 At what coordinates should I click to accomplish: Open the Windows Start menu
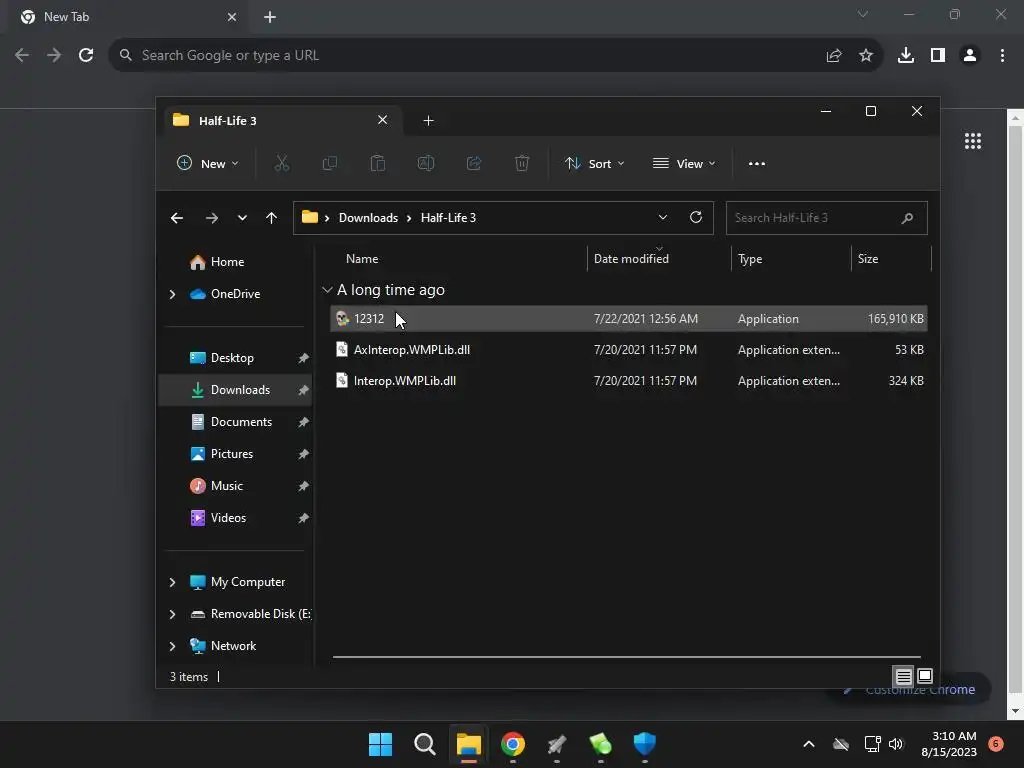click(x=380, y=744)
